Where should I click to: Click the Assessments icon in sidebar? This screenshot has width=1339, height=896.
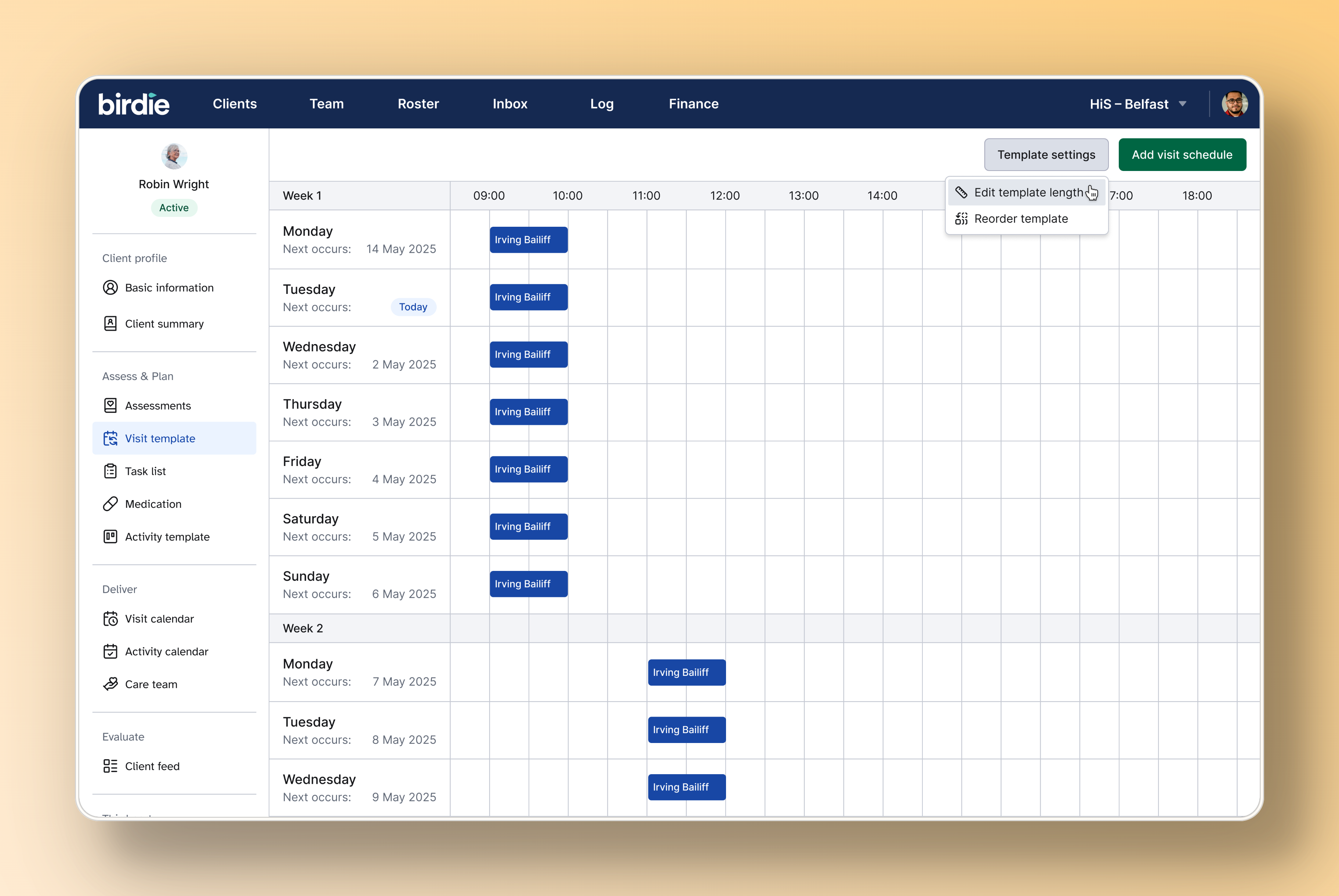coord(110,406)
